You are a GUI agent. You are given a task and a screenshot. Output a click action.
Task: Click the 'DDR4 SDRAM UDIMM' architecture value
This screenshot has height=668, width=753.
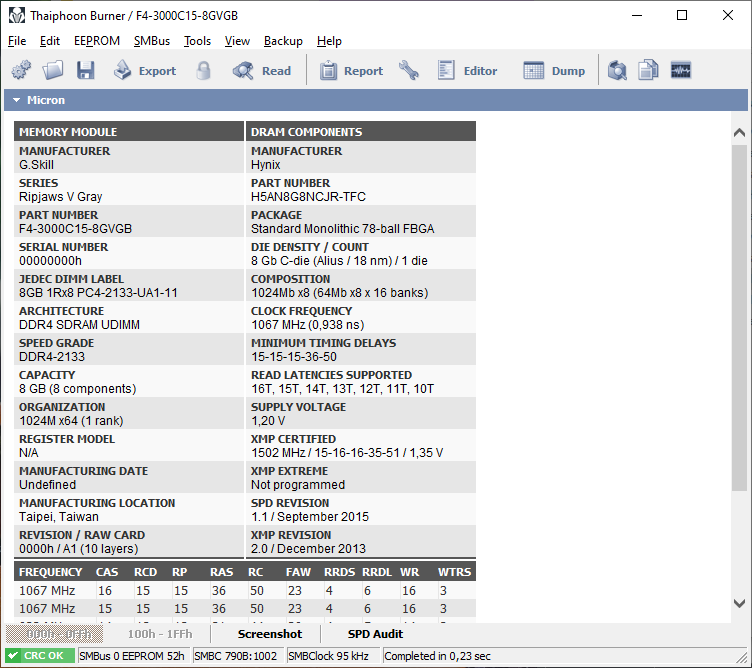pyautogui.click(x=79, y=325)
